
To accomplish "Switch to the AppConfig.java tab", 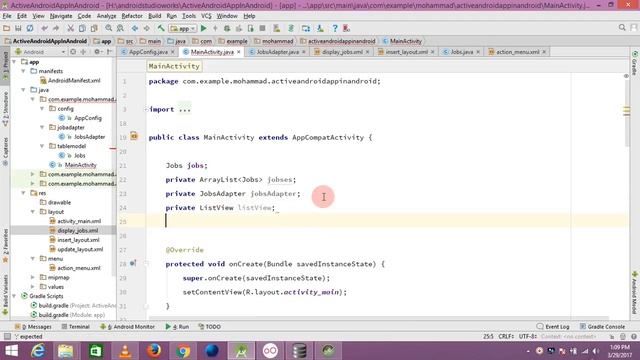I will (x=148, y=52).
